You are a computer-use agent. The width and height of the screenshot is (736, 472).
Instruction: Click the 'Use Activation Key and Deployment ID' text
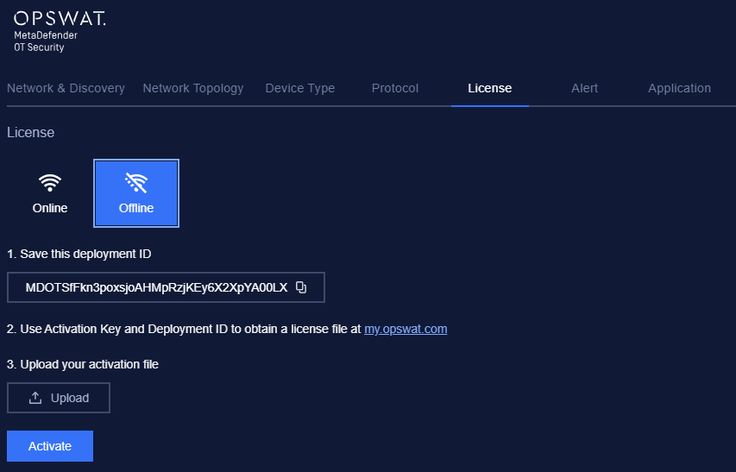click(124, 329)
